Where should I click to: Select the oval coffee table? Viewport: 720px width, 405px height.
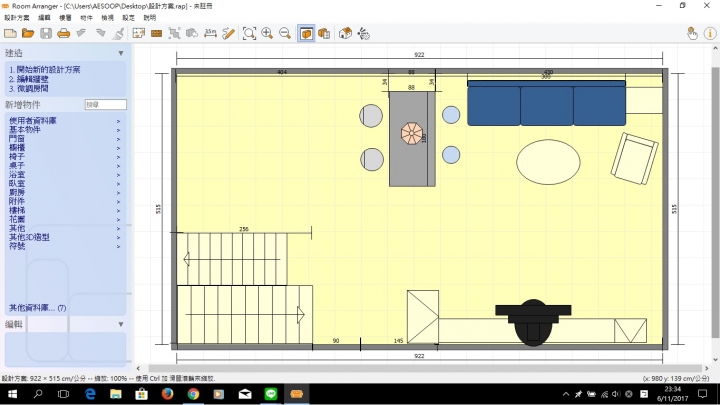tap(548, 162)
